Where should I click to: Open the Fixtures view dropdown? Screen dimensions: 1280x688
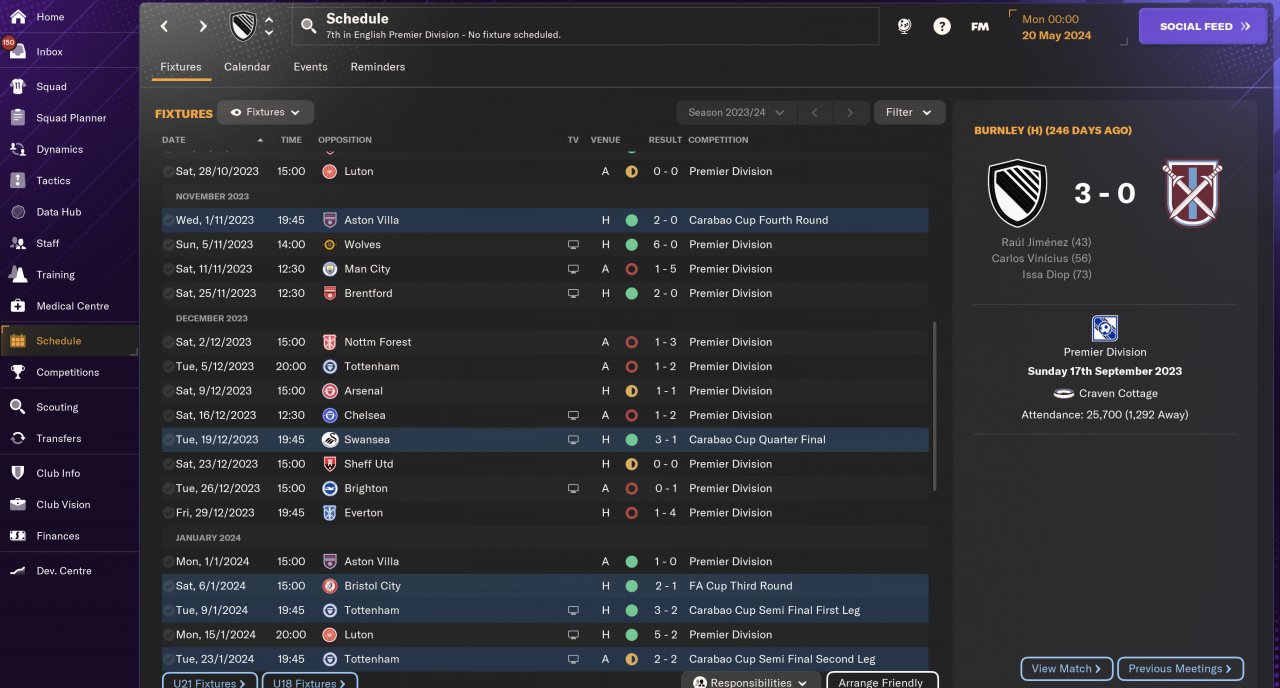pos(265,113)
